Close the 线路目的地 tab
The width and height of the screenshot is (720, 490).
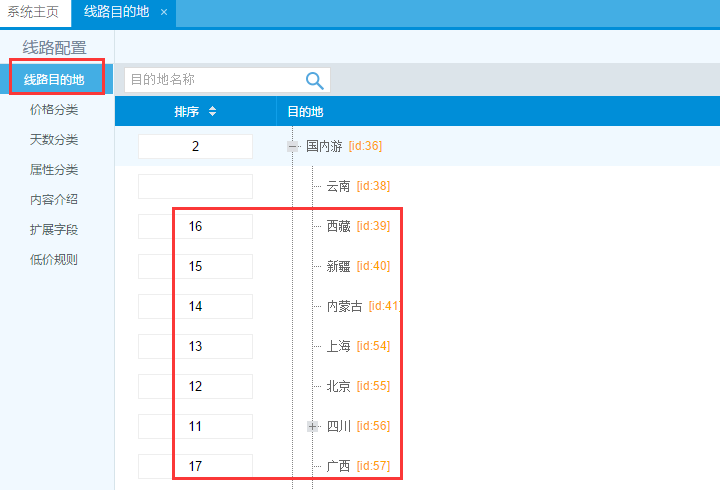point(164,13)
